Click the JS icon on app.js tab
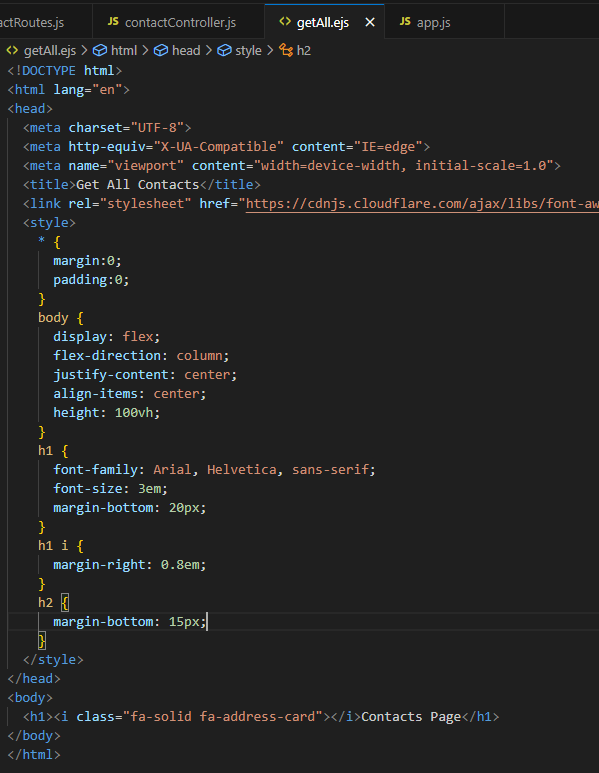The height and width of the screenshot is (773, 599). (x=405, y=21)
